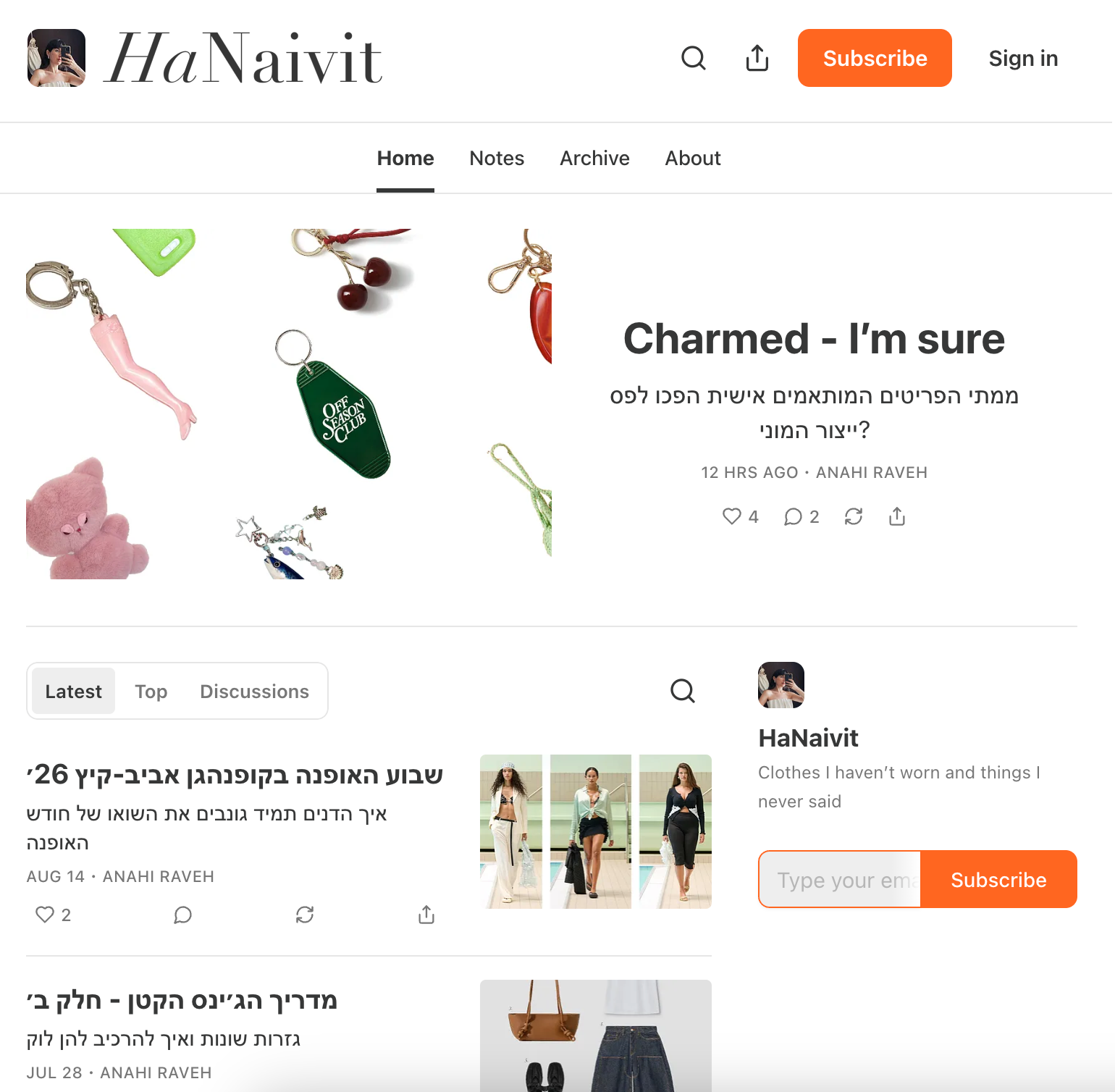Viewport: 1115px width, 1092px height.
Task: Restack the Aug 14 post
Action: click(x=305, y=915)
